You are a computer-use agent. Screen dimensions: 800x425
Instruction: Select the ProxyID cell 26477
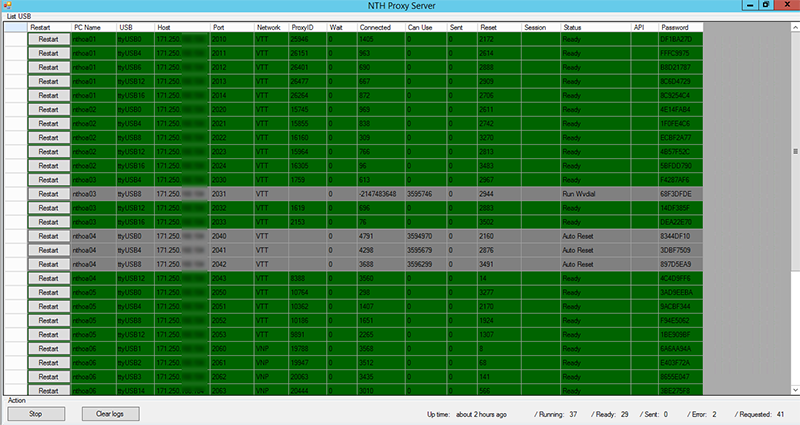(307, 82)
